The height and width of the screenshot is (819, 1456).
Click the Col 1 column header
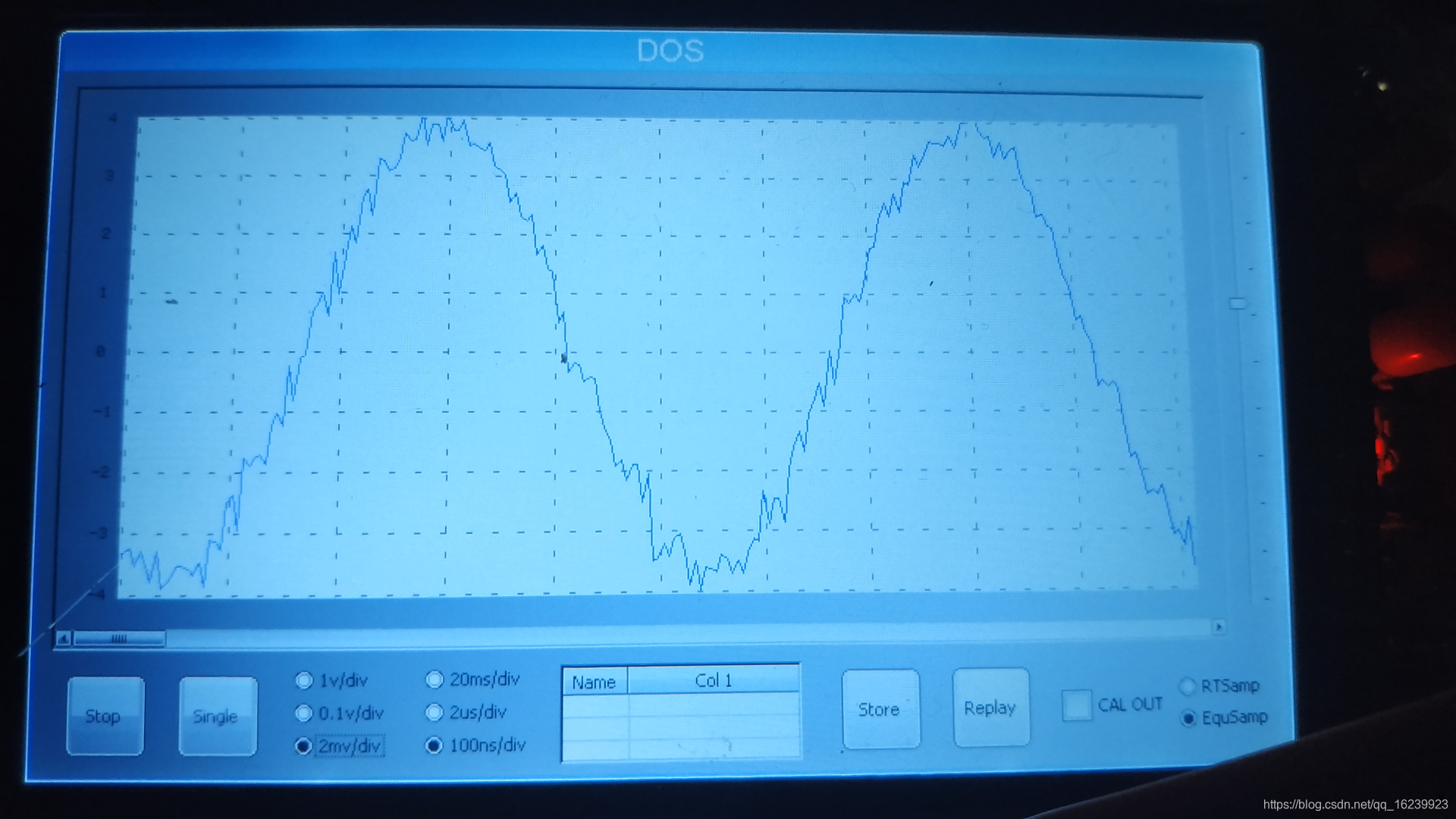coord(713,680)
